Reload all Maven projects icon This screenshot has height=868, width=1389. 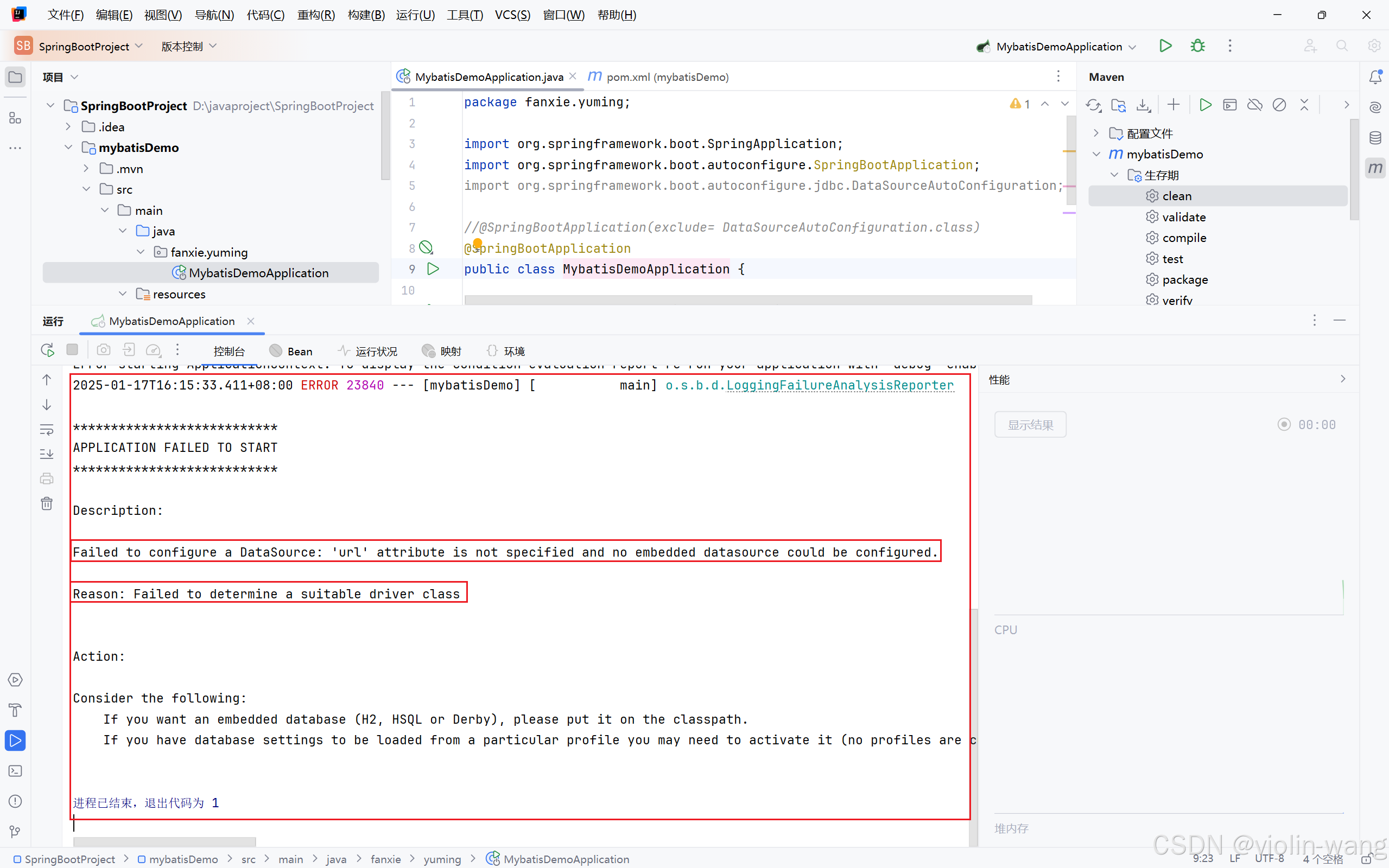point(1093,105)
